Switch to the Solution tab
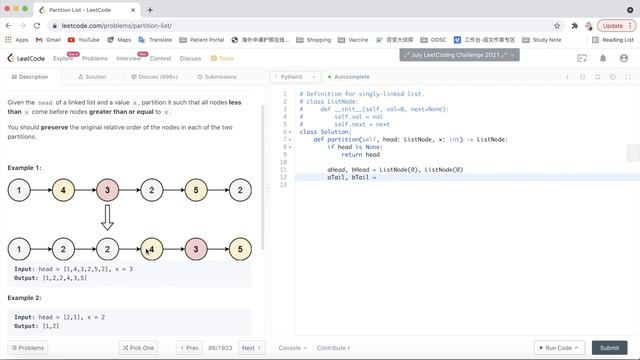This screenshot has height=360, width=640. click(92, 77)
